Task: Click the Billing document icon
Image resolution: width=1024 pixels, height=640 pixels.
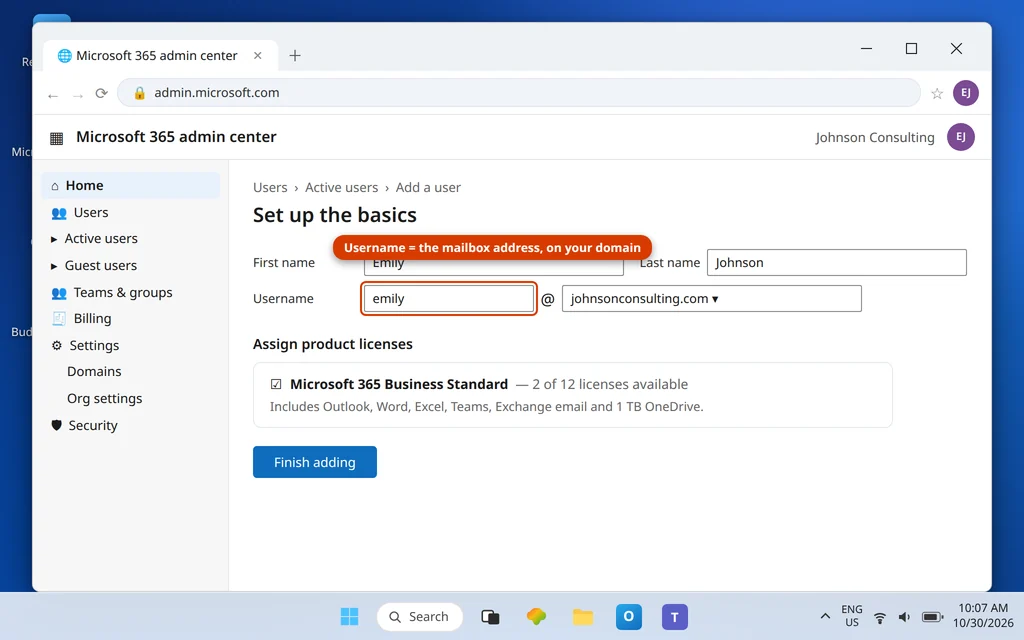Action: click(59, 319)
